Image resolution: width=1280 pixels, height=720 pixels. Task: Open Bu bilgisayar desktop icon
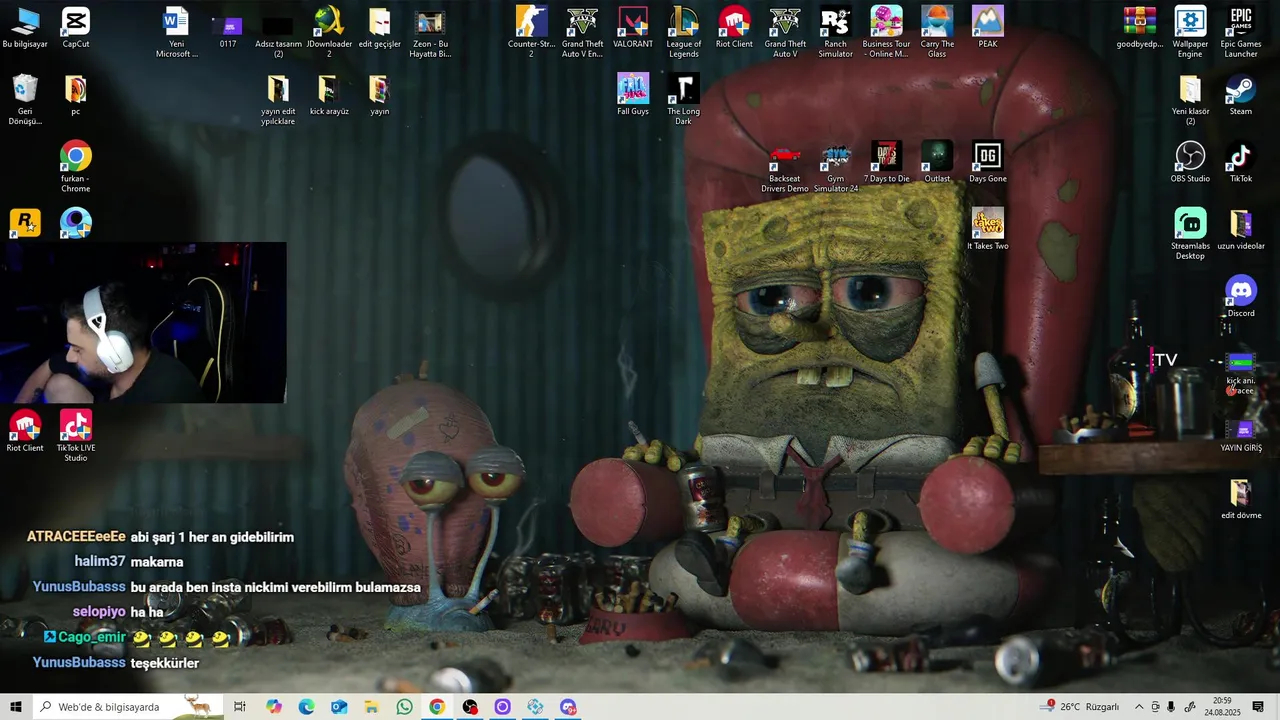point(25,27)
